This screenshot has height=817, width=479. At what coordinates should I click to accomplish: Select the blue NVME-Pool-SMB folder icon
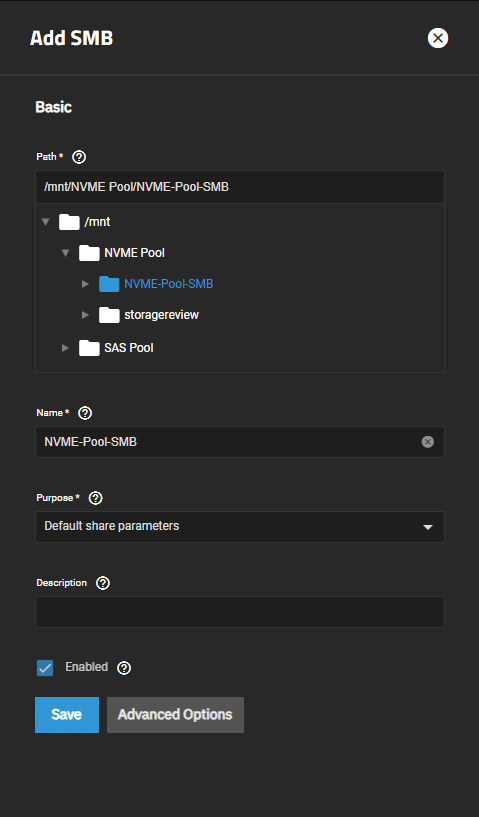click(x=109, y=284)
